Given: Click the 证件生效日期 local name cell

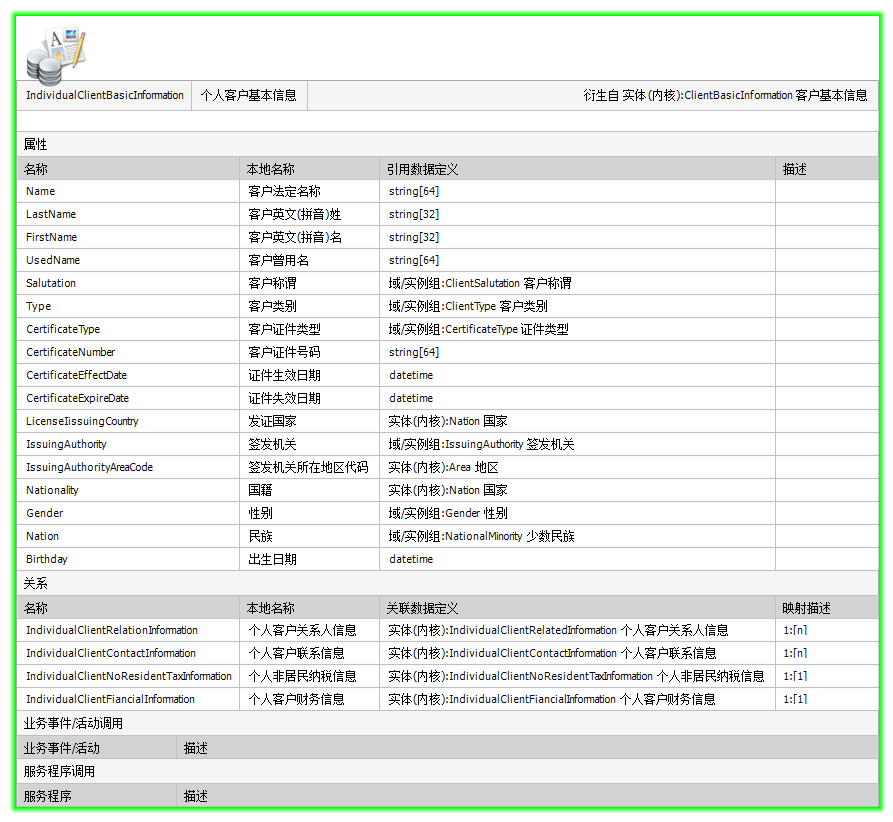Looking at the screenshot, I should click(x=310, y=375).
